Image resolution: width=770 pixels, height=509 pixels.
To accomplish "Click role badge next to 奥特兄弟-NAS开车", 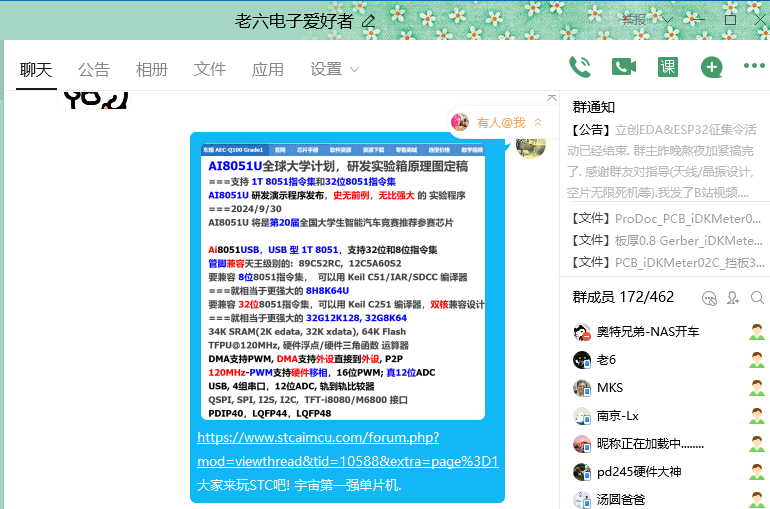I will click(757, 332).
